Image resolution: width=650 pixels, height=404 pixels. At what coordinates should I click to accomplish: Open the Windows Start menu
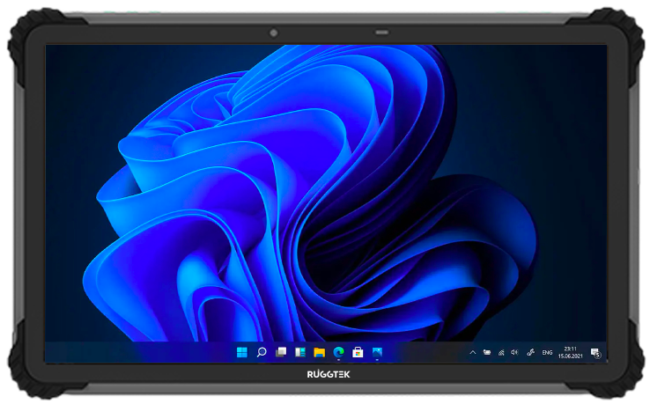pyautogui.click(x=242, y=352)
